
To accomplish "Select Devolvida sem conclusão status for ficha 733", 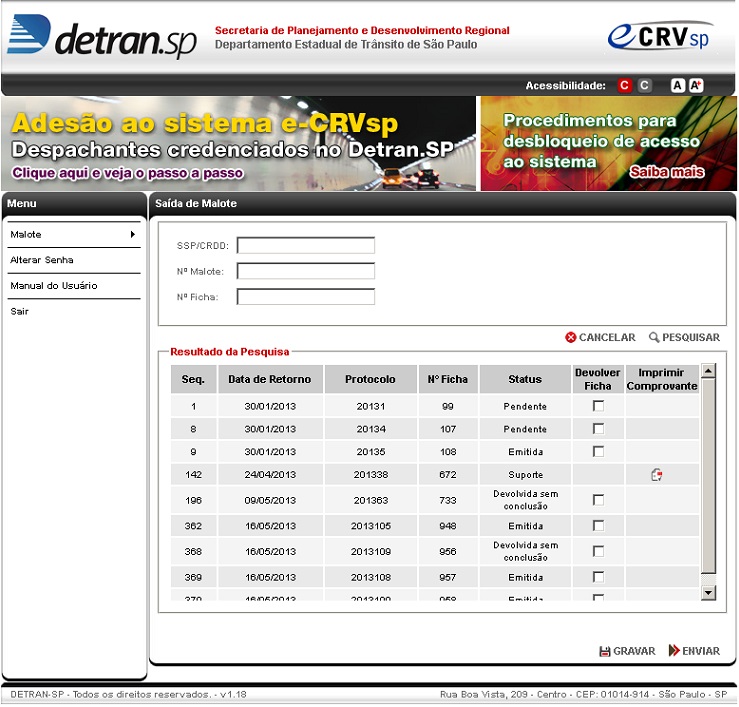I will point(525,500).
